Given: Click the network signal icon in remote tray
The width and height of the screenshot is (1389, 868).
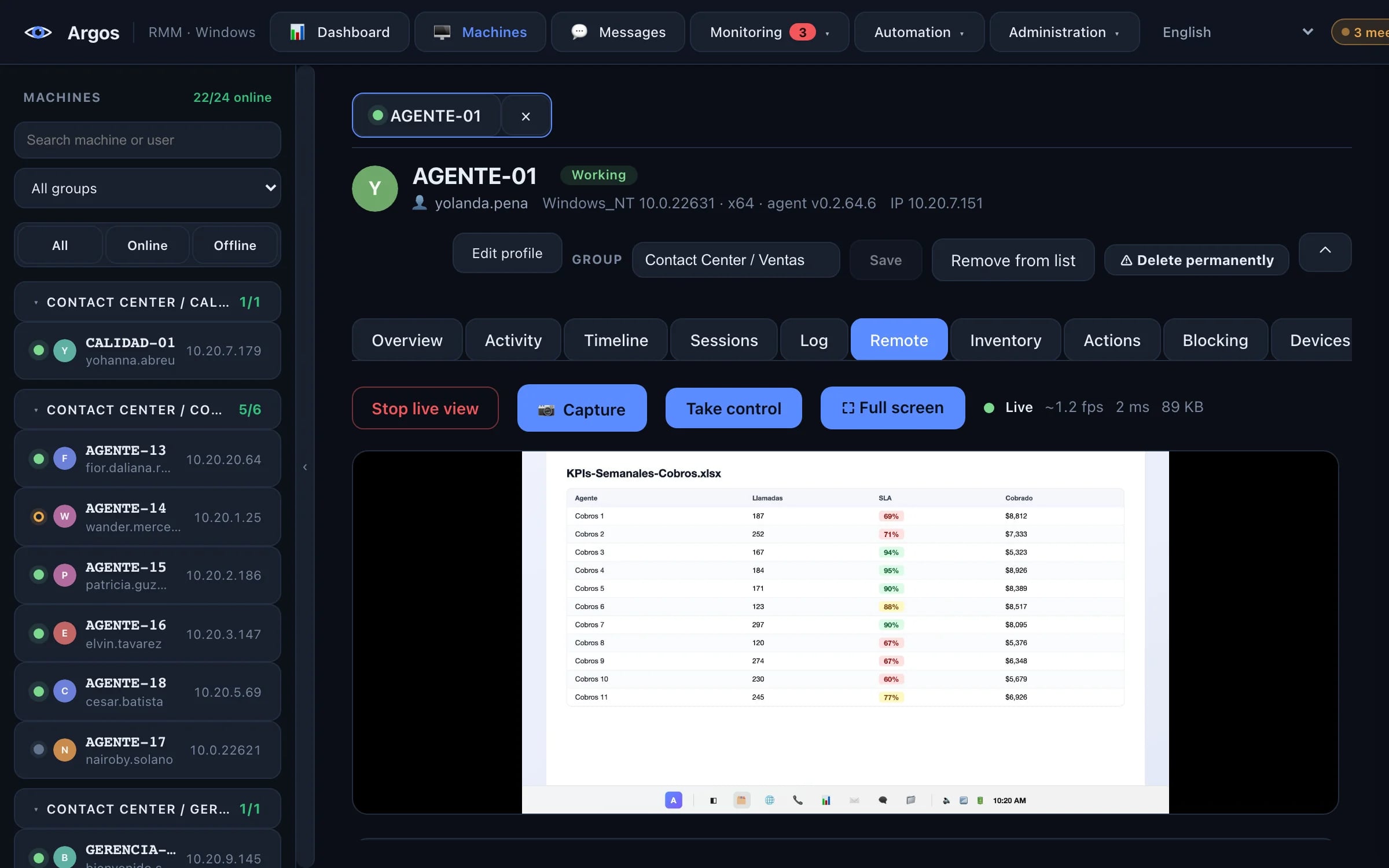Looking at the screenshot, I should tap(963, 800).
